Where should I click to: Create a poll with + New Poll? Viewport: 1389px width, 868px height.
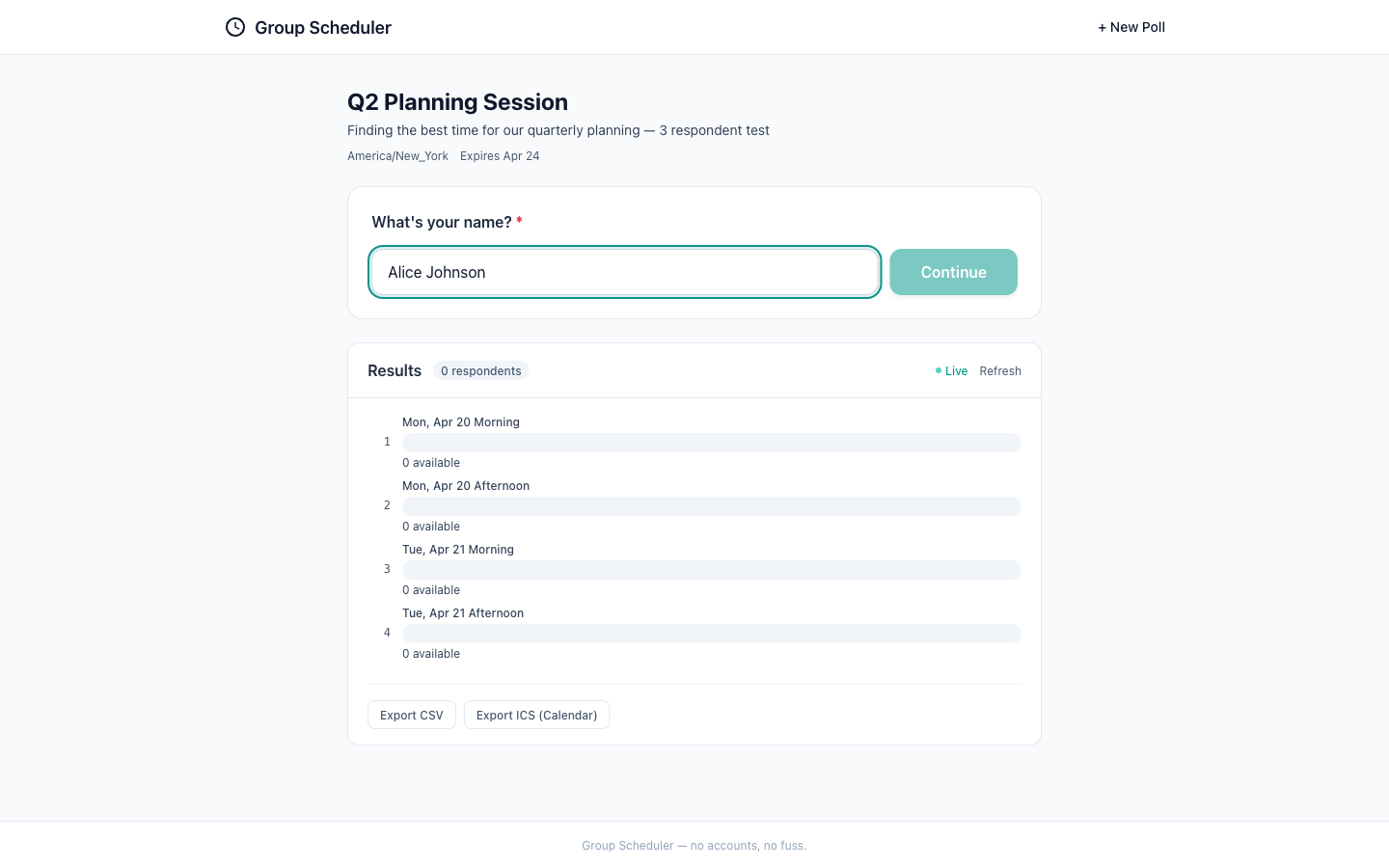(1130, 27)
